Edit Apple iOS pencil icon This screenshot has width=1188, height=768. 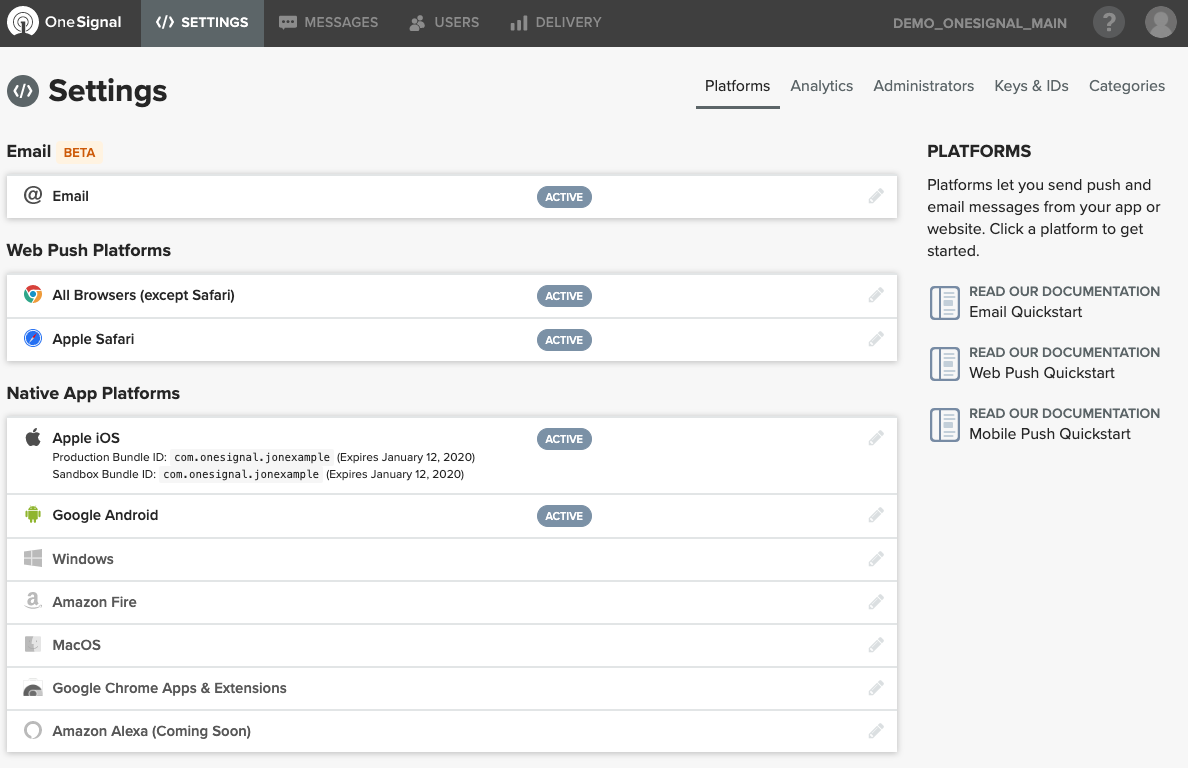coord(876,439)
